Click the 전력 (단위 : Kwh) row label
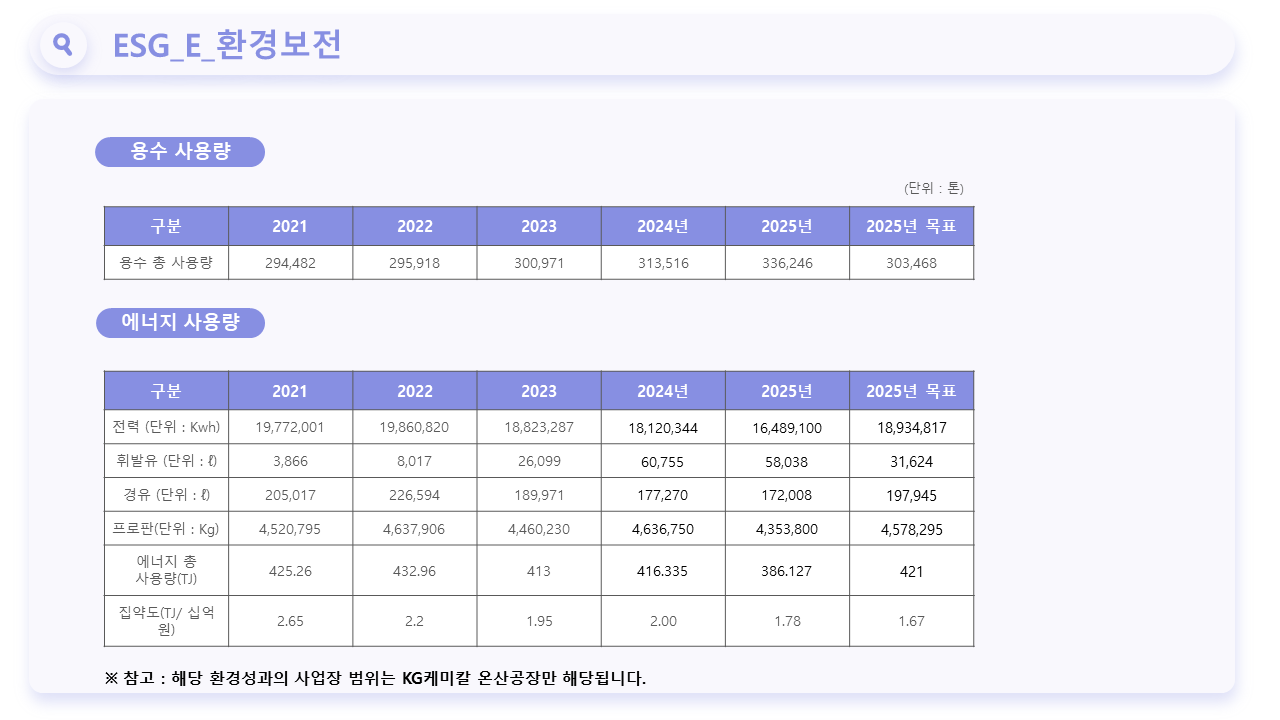This screenshot has width=1280, height=720. [166, 427]
